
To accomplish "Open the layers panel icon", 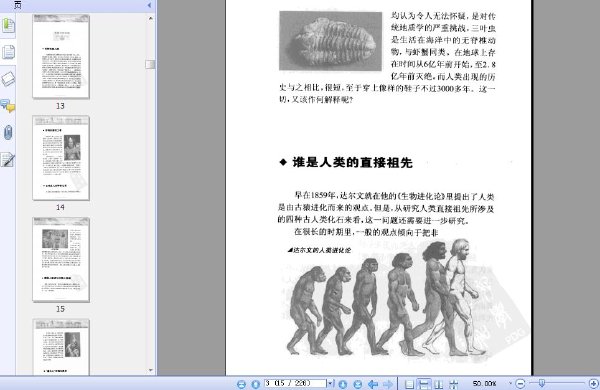I will (x=8, y=78).
